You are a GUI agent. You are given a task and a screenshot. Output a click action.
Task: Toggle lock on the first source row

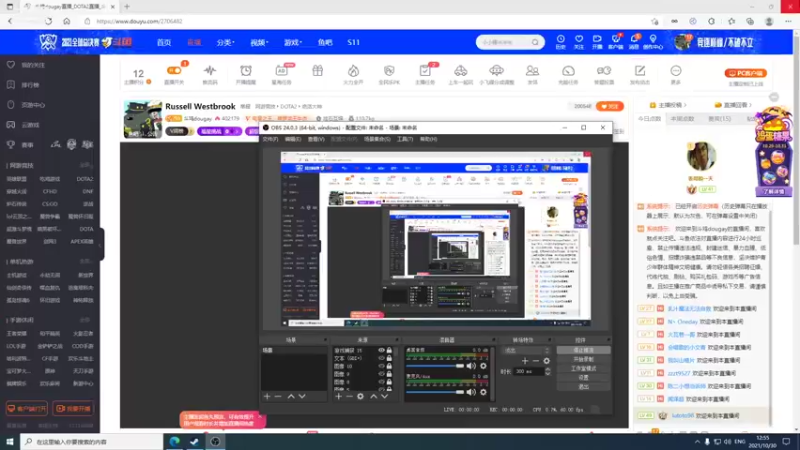click(x=389, y=351)
